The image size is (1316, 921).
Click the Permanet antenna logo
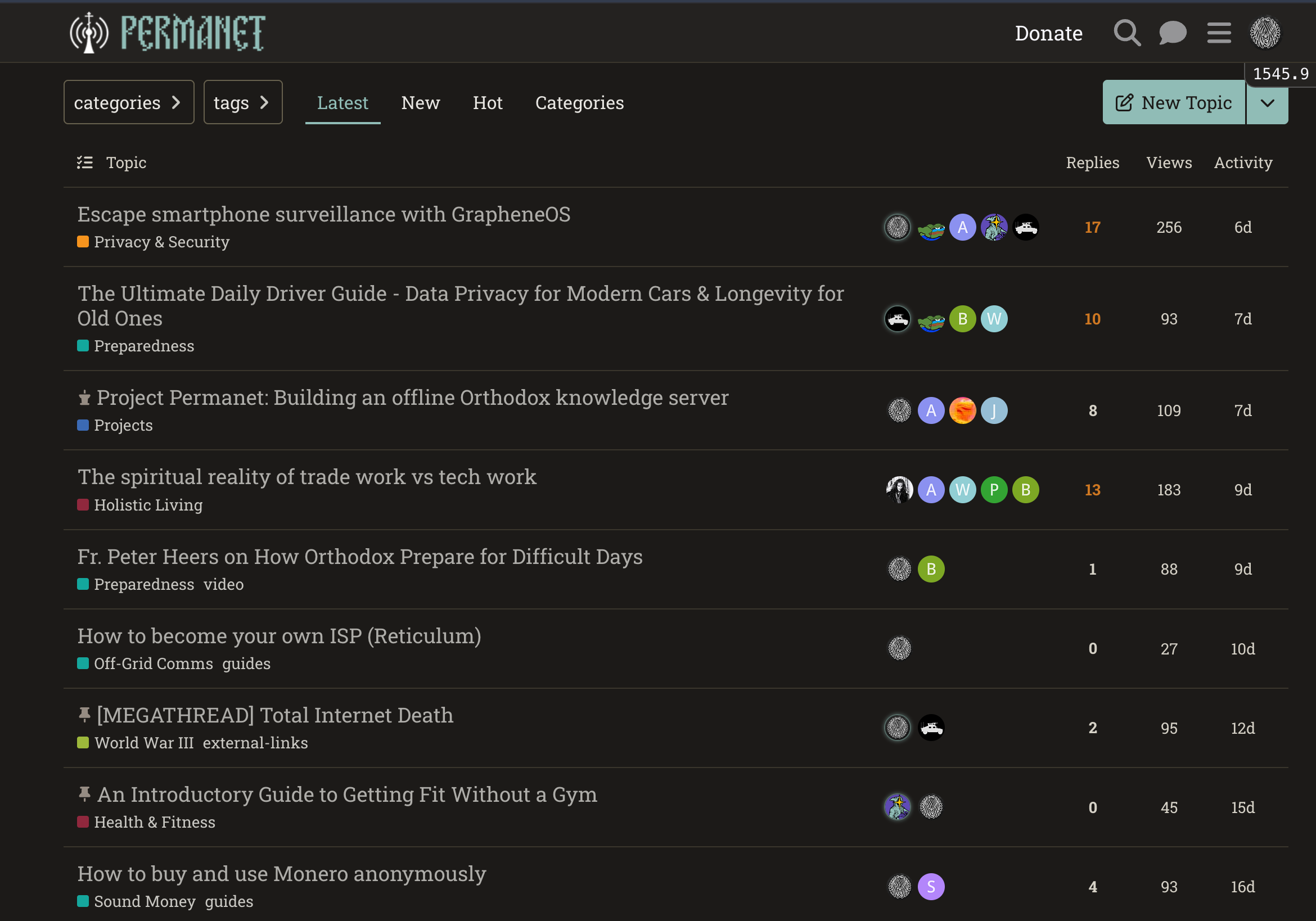point(89,33)
